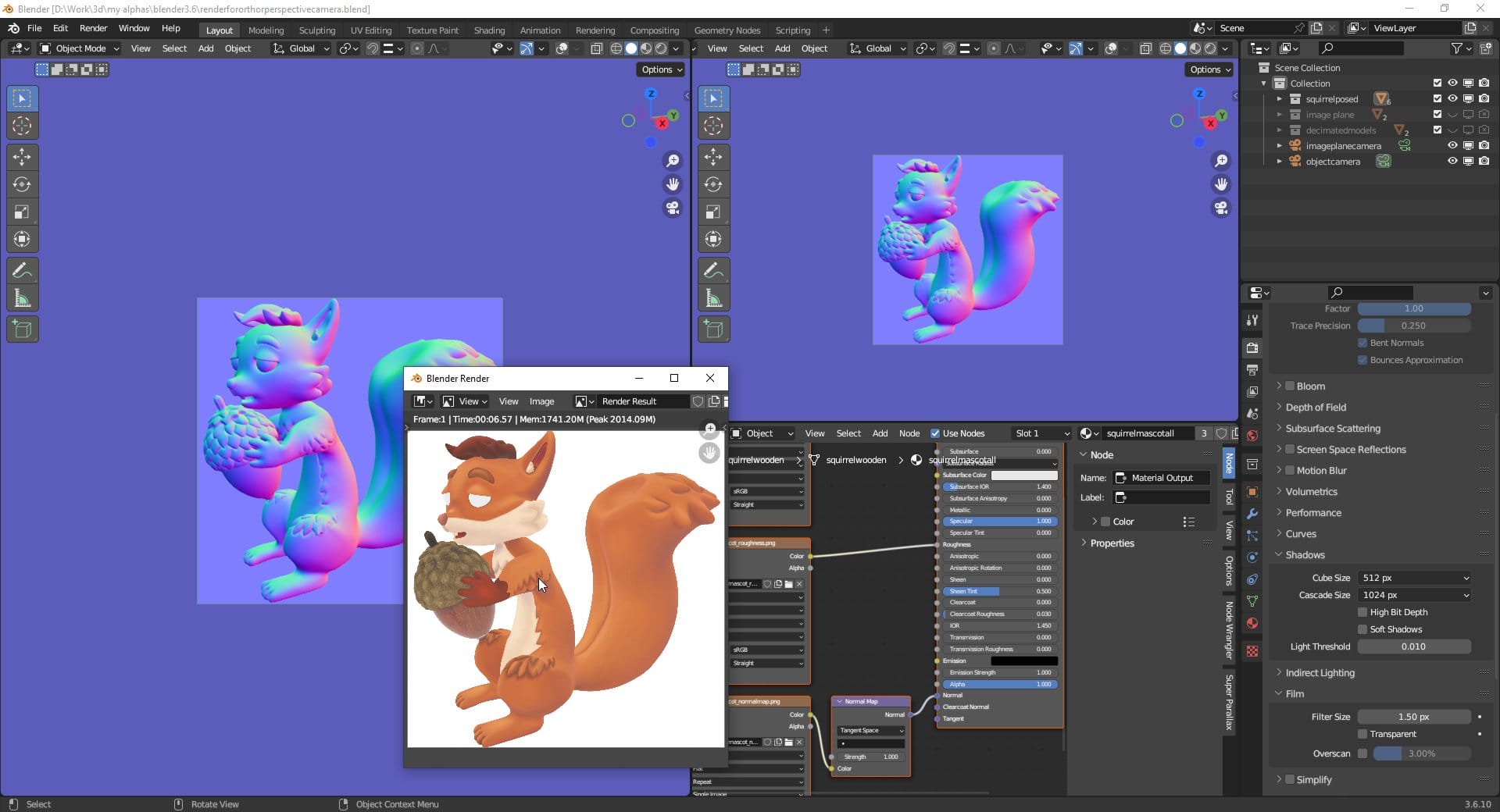1500x812 pixels.
Task: Toggle the Use Nodes checkbox
Action: click(935, 433)
